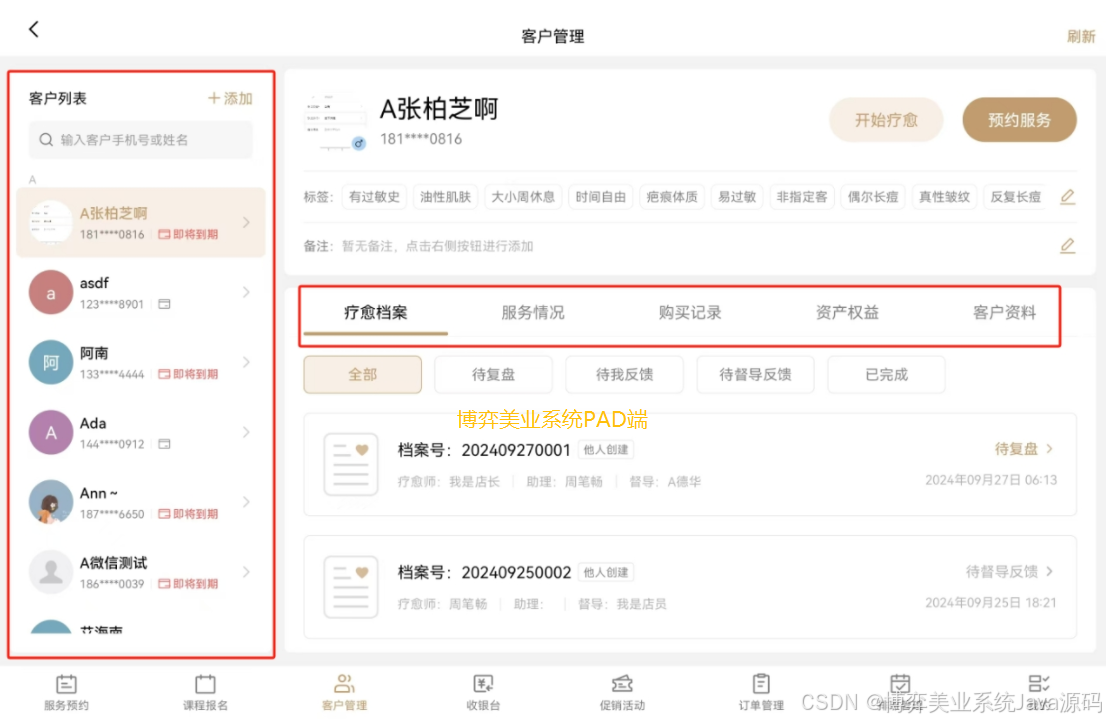Select the Ada purple avatar

(x=51, y=432)
